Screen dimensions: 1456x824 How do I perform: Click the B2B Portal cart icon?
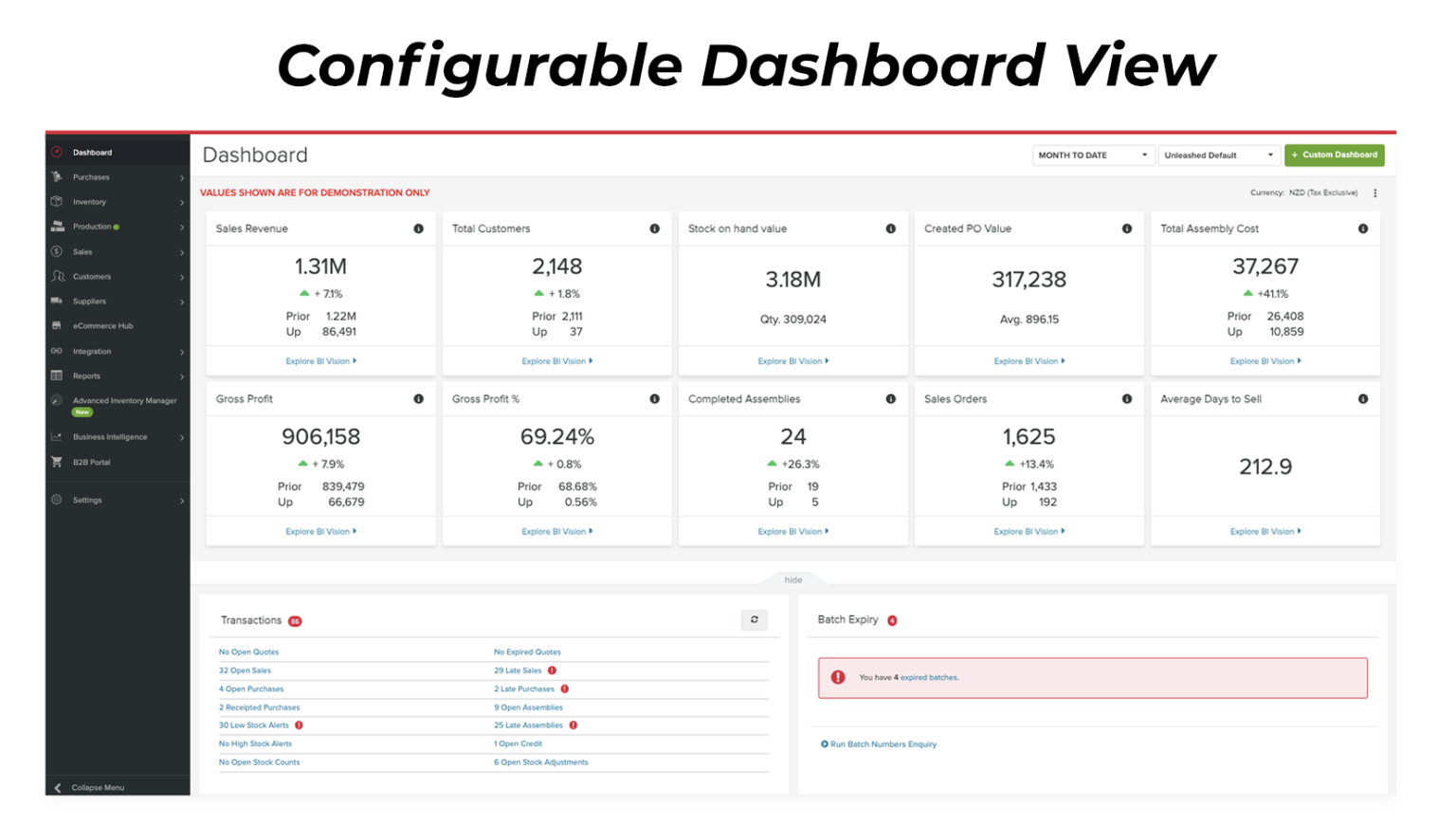(x=57, y=463)
